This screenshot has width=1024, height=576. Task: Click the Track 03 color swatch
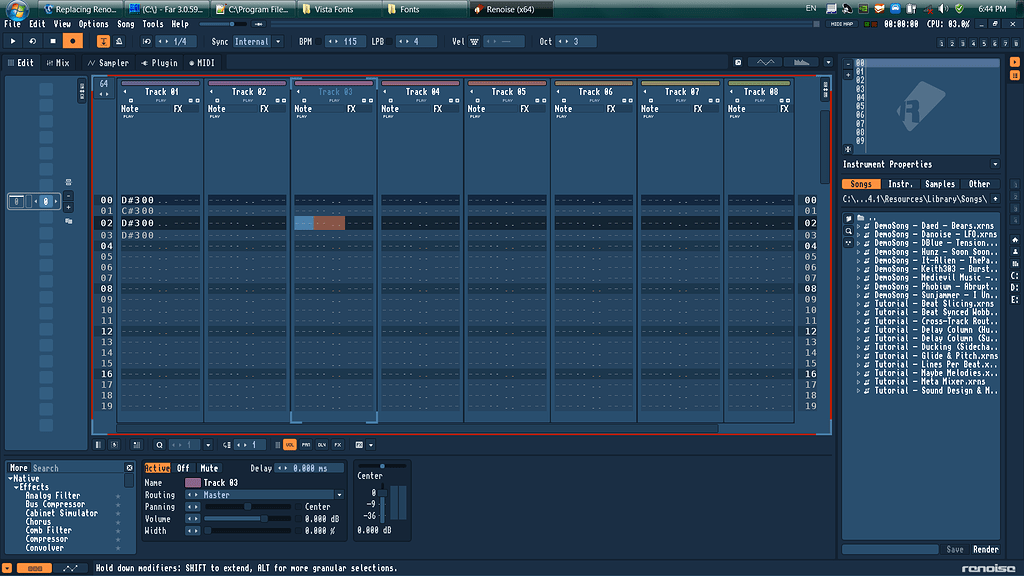(x=193, y=483)
